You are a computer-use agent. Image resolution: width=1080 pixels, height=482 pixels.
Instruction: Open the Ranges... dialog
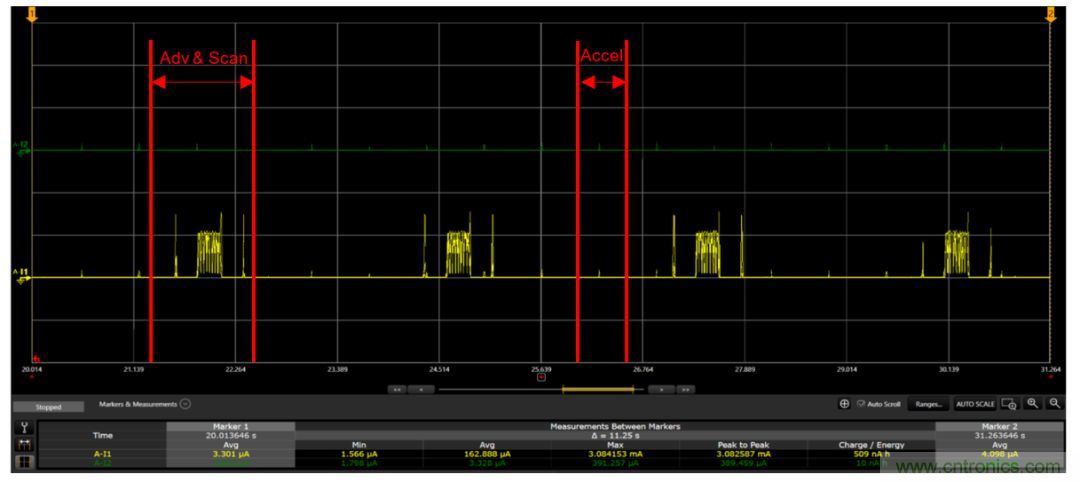[929, 404]
